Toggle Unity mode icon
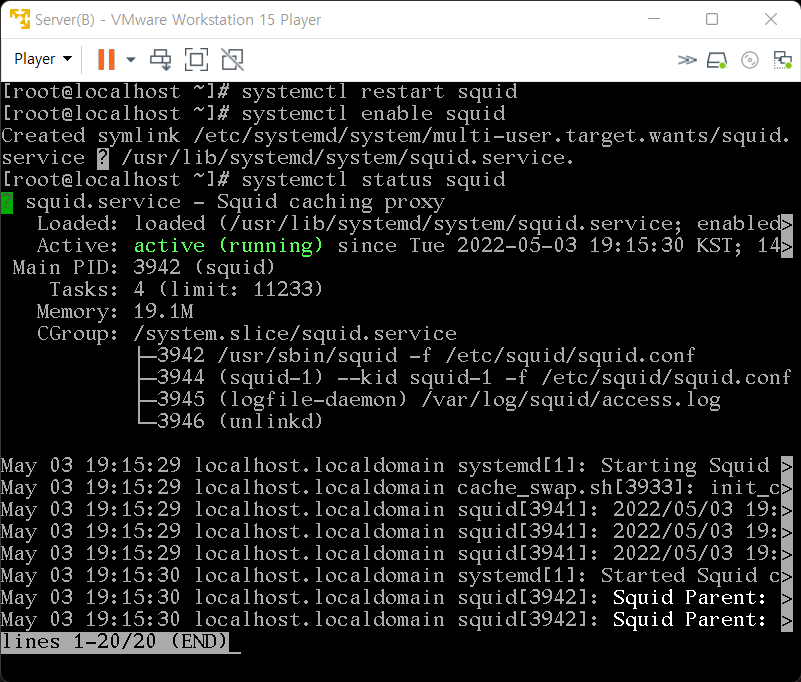This screenshot has height=682, width=801. click(x=232, y=59)
